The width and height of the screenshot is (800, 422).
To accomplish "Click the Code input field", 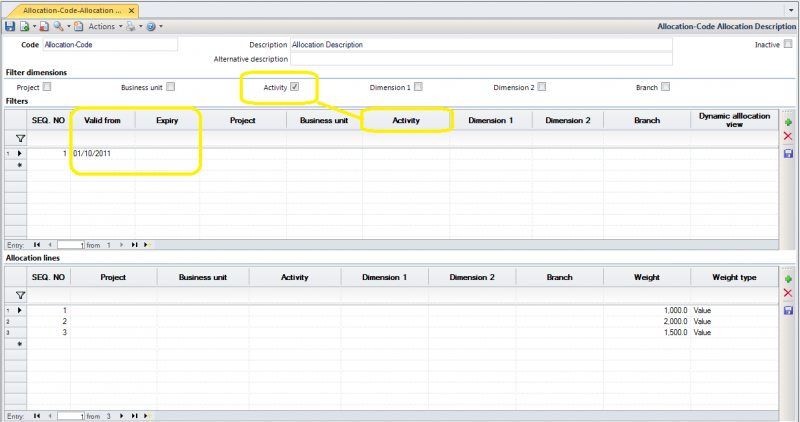I will pyautogui.click(x=110, y=44).
